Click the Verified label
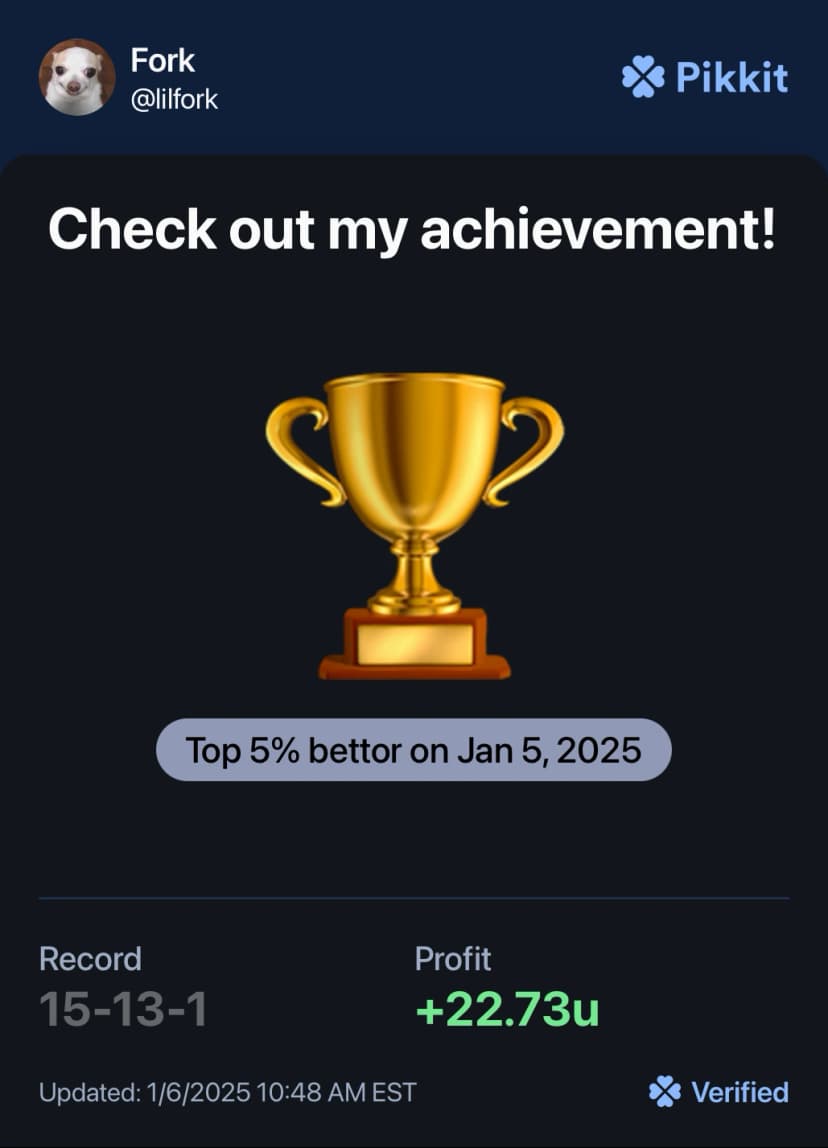Screen dimensions: 828x1148 [x=740, y=1092]
